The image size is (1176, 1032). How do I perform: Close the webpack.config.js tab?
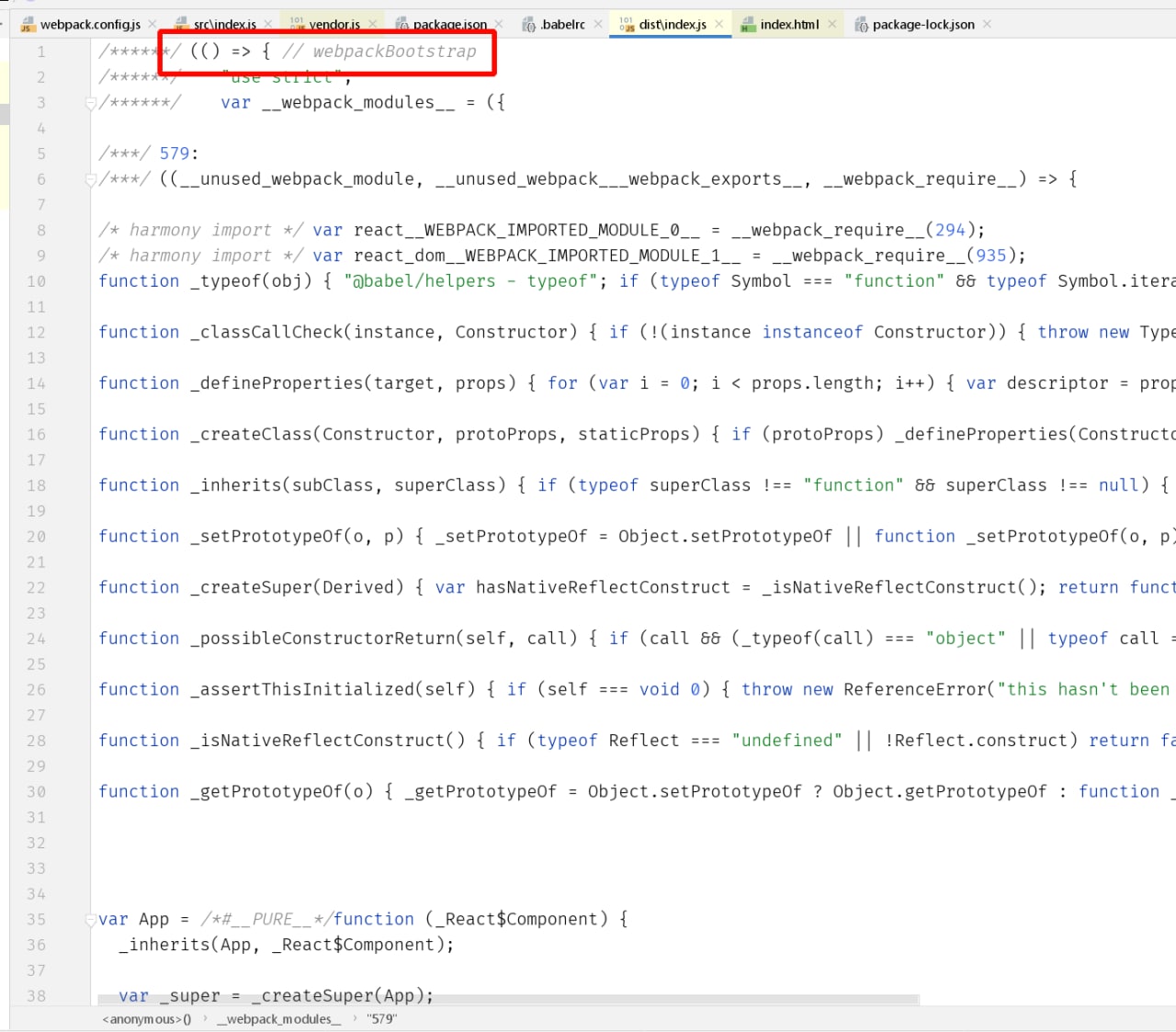point(153,24)
